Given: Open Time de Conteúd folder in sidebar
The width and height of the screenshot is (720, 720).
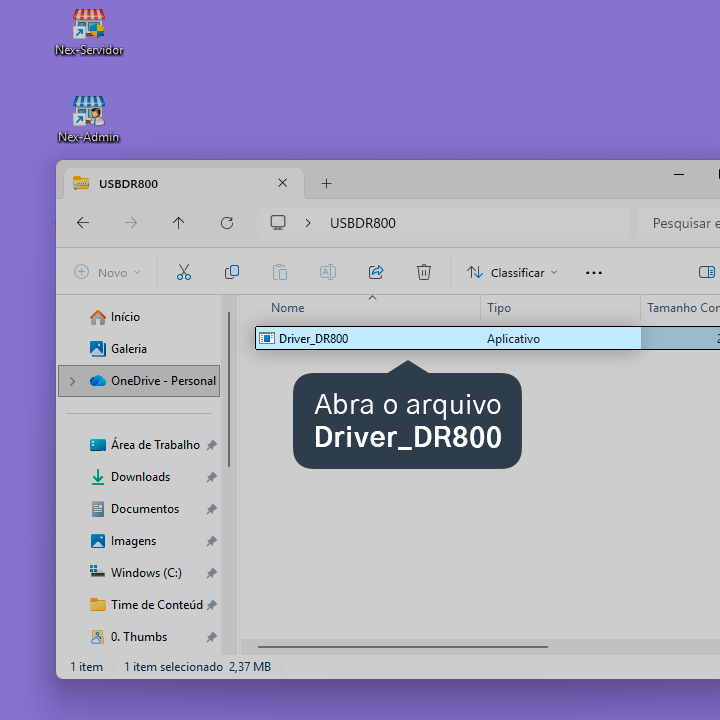Looking at the screenshot, I should (146, 605).
